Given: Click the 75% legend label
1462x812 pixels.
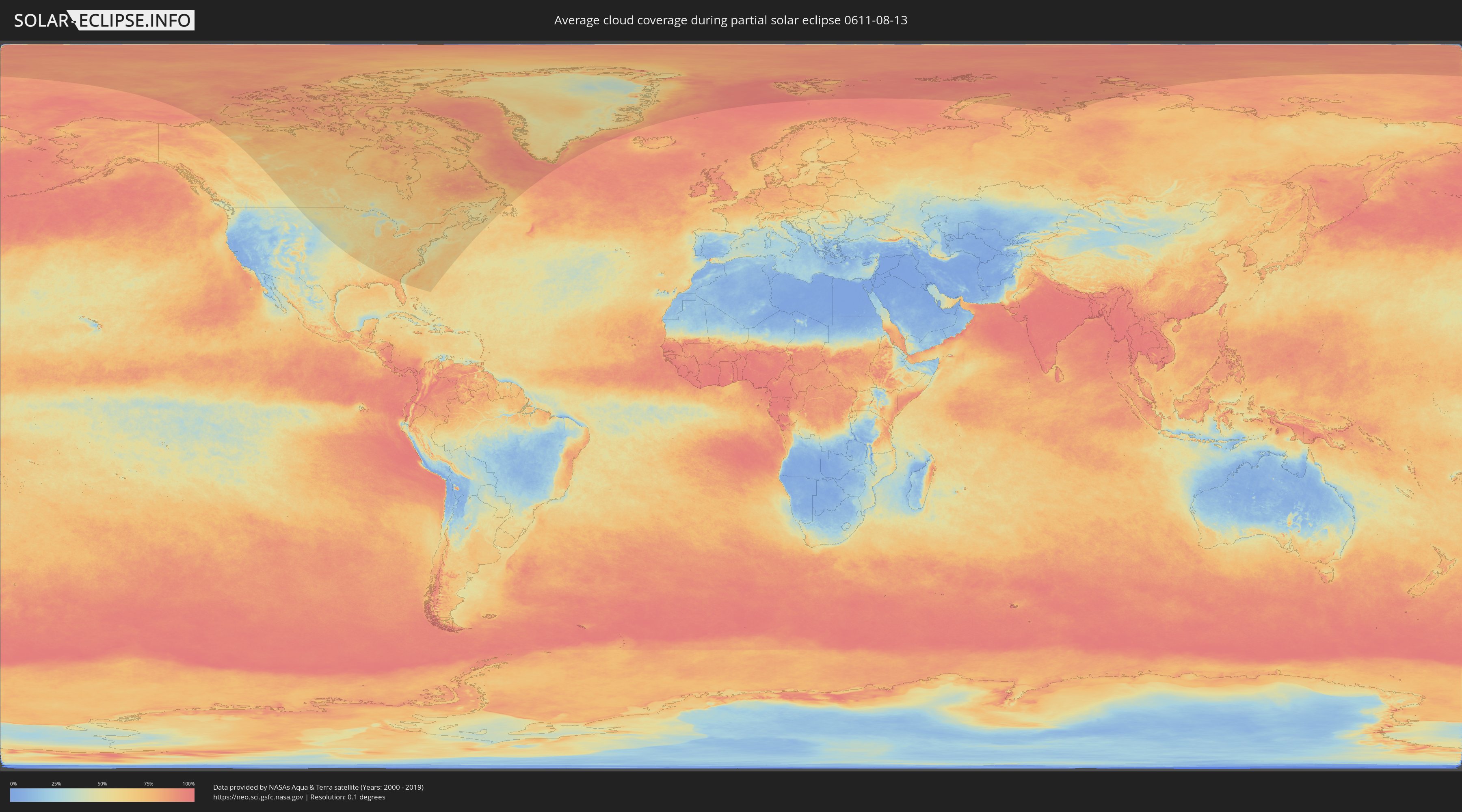Looking at the screenshot, I should tap(148, 784).
